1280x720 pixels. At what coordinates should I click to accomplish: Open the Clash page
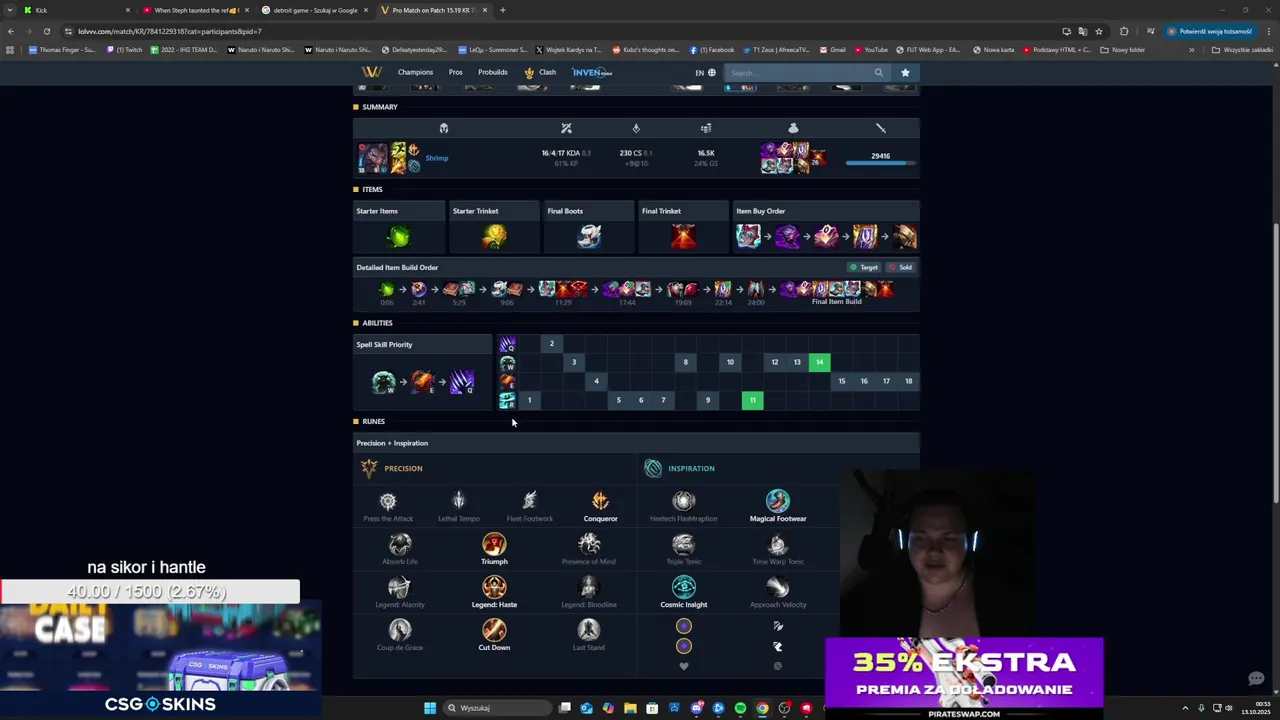click(x=540, y=72)
